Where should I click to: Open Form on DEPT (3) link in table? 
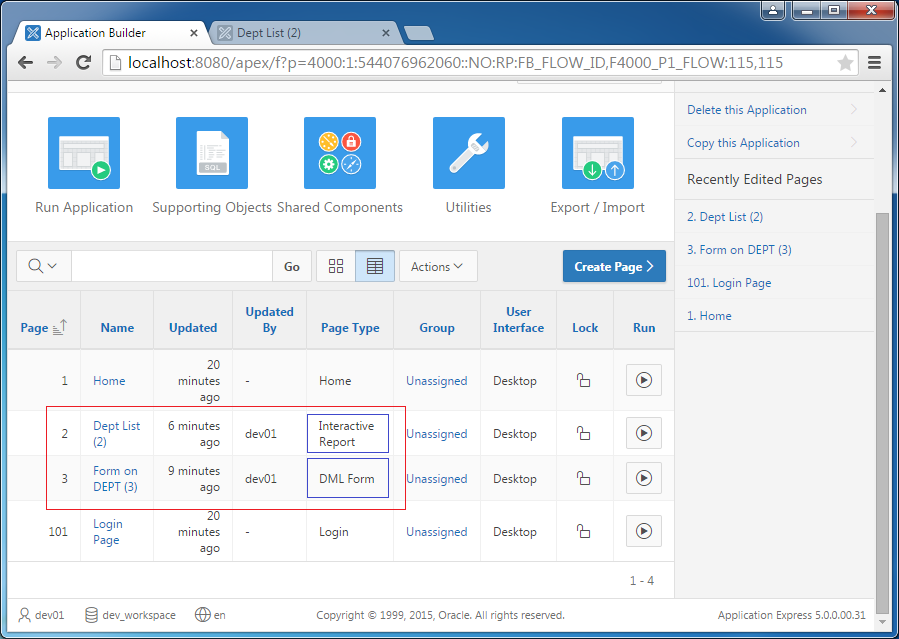115,479
